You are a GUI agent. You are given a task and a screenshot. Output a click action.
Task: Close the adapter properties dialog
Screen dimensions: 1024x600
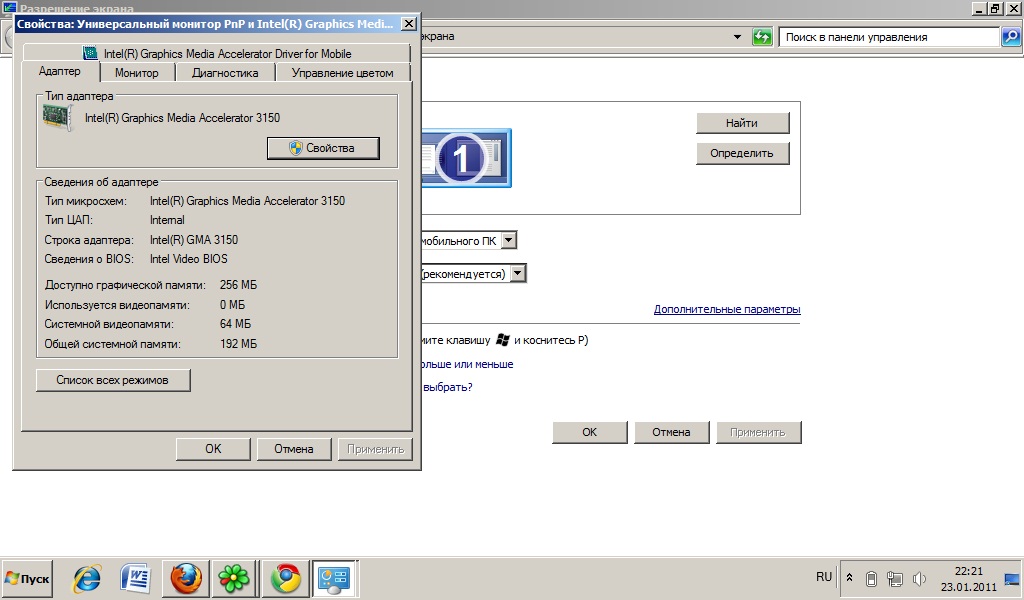(x=408, y=24)
